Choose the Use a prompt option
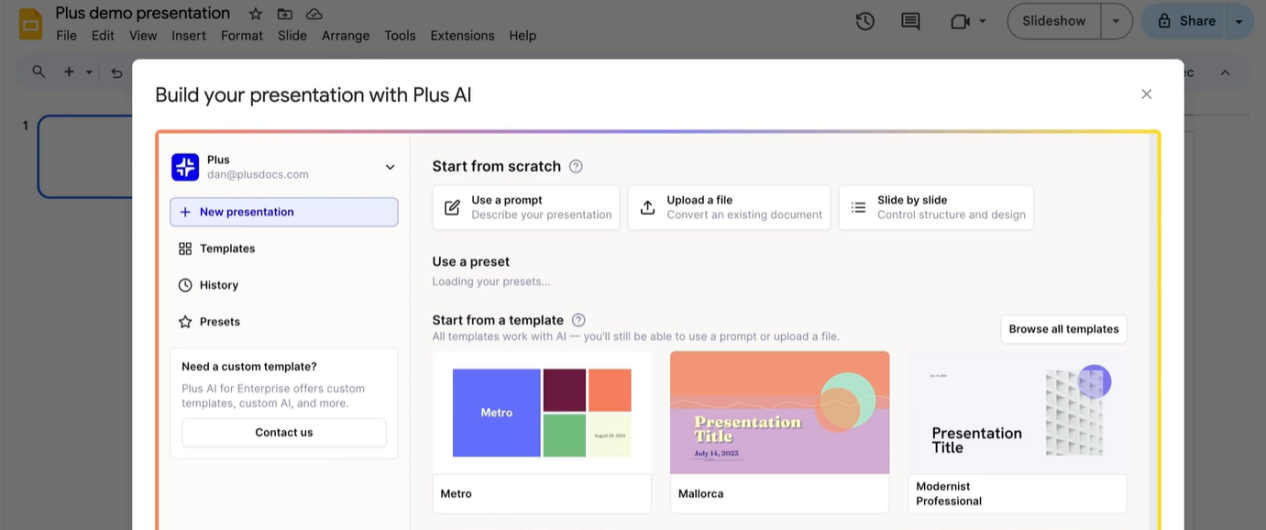This screenshot has width=1266, height=530. tap(527, 207)
